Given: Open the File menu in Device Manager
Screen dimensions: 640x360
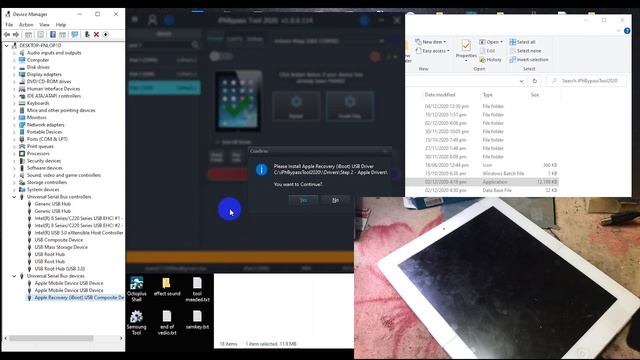Looking at the screenshot, I should pyautogui.click(x=9, y=25).
